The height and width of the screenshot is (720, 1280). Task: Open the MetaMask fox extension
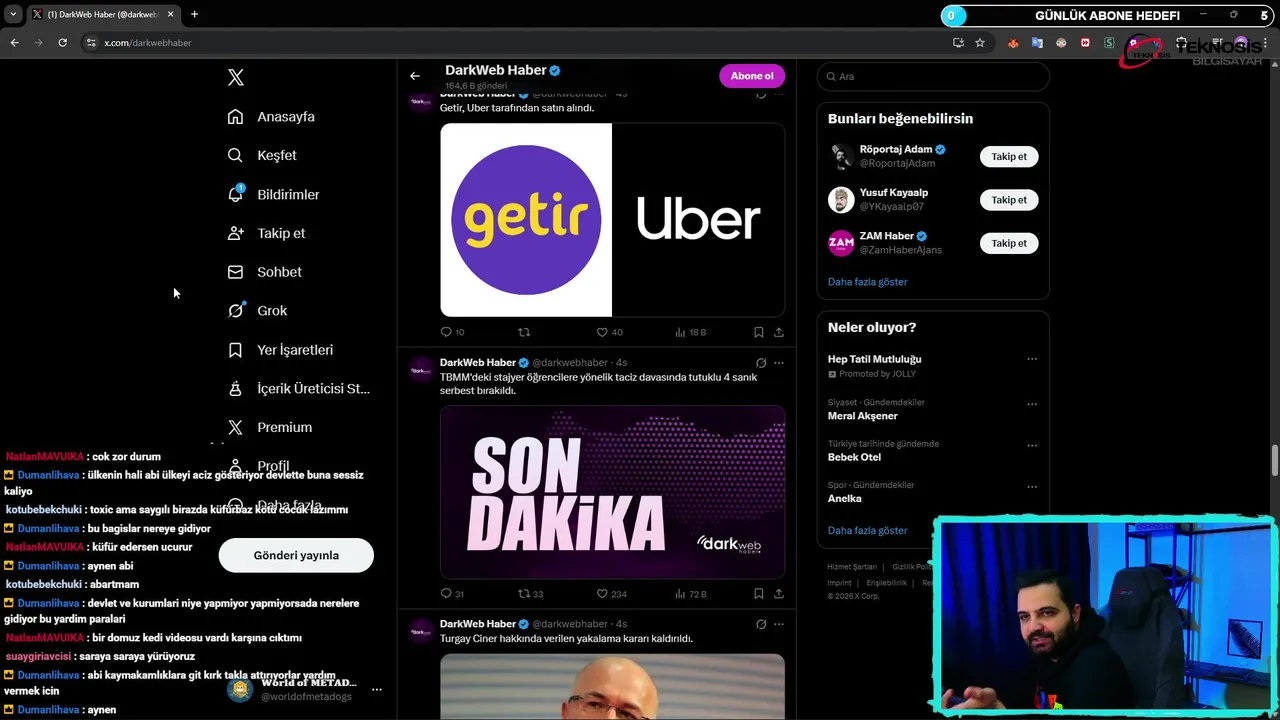[x=1013, y=43]
